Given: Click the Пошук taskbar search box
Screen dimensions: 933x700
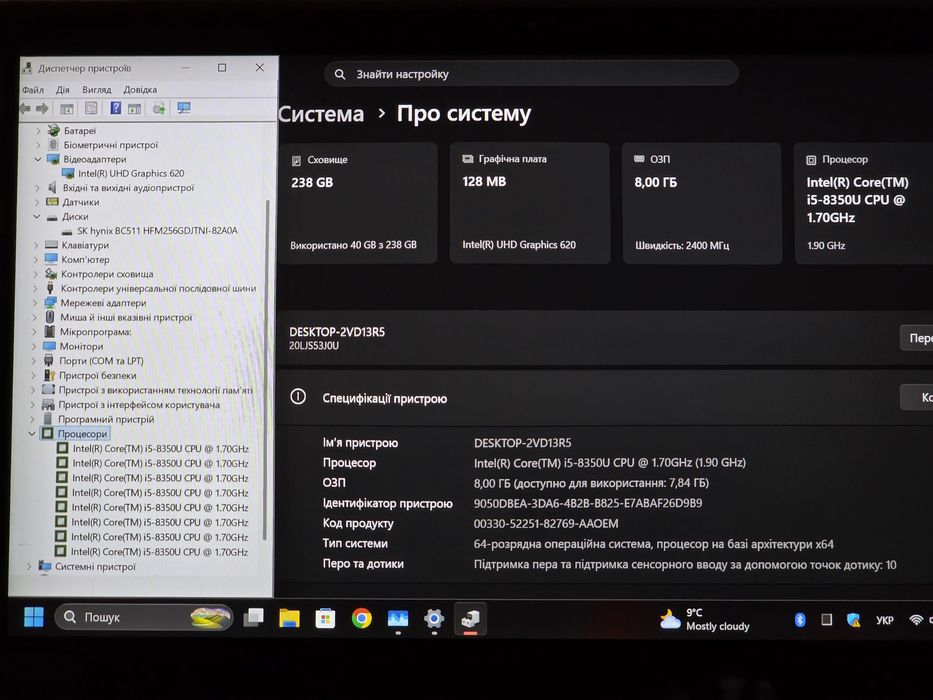Looking at the screenshot, I should [x=143, y=617].
